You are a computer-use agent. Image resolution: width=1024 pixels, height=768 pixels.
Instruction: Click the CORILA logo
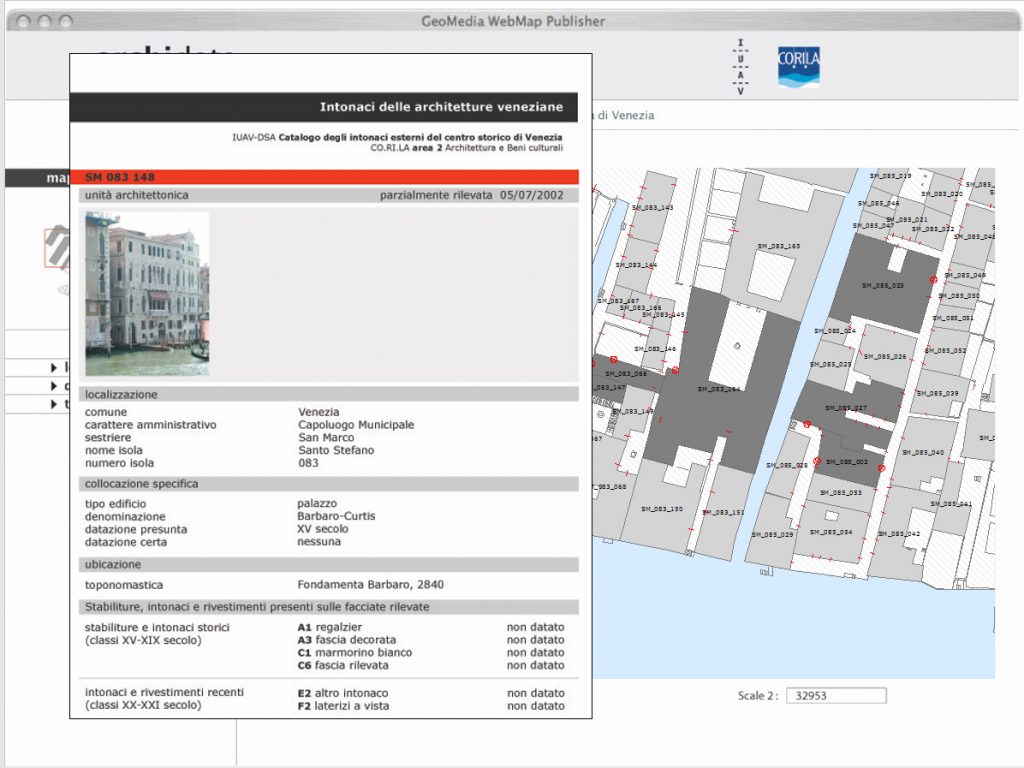(798, 67)
